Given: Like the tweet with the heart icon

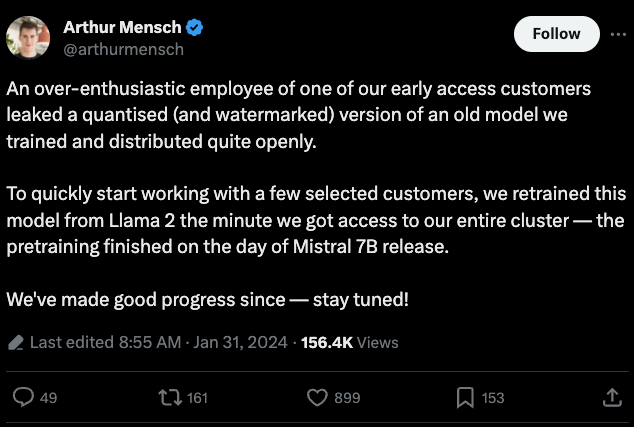Looking at the screenshot, I should coord(317,398).
